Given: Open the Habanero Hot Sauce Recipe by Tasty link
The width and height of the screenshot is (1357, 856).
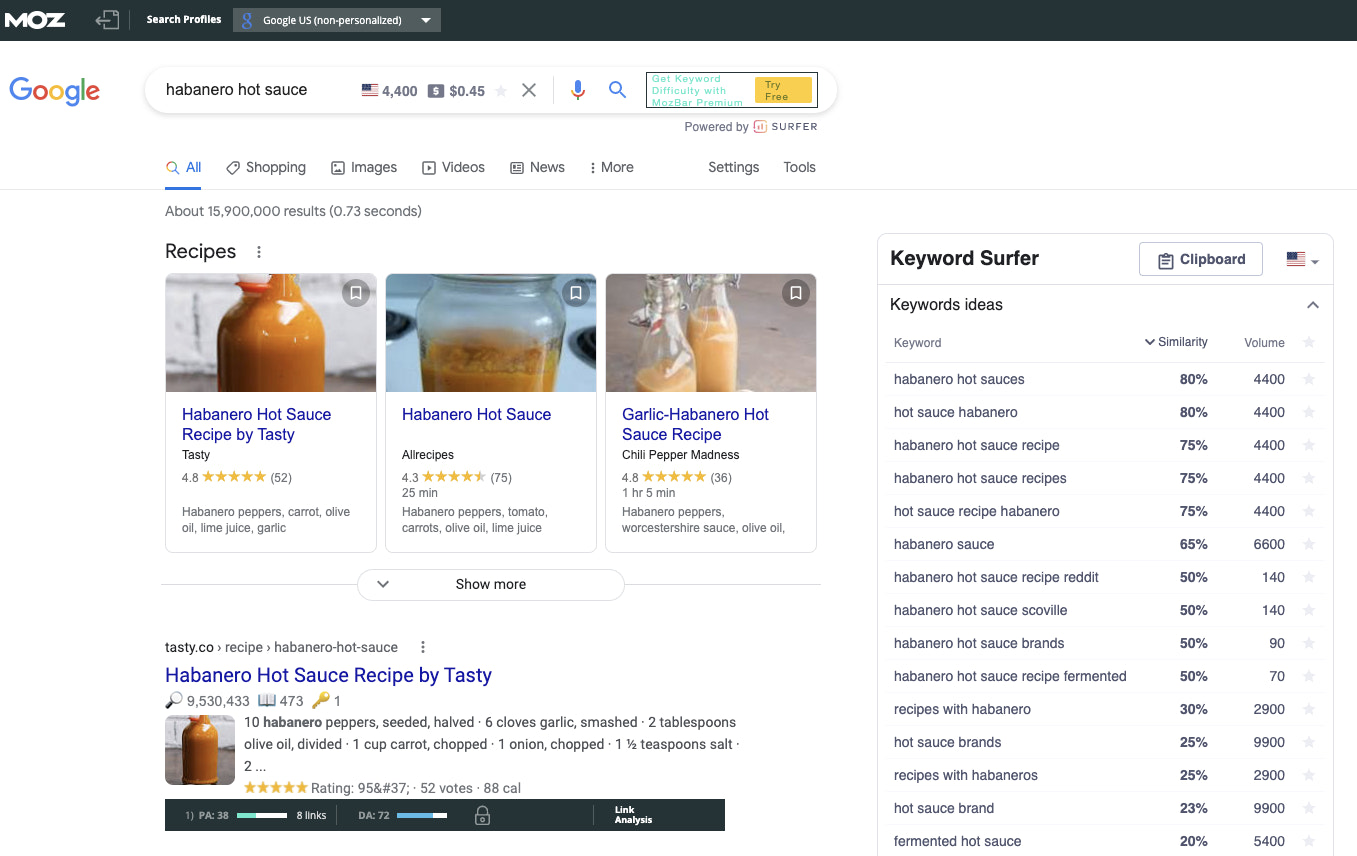Looking at the screenshot, I should 328,675.
